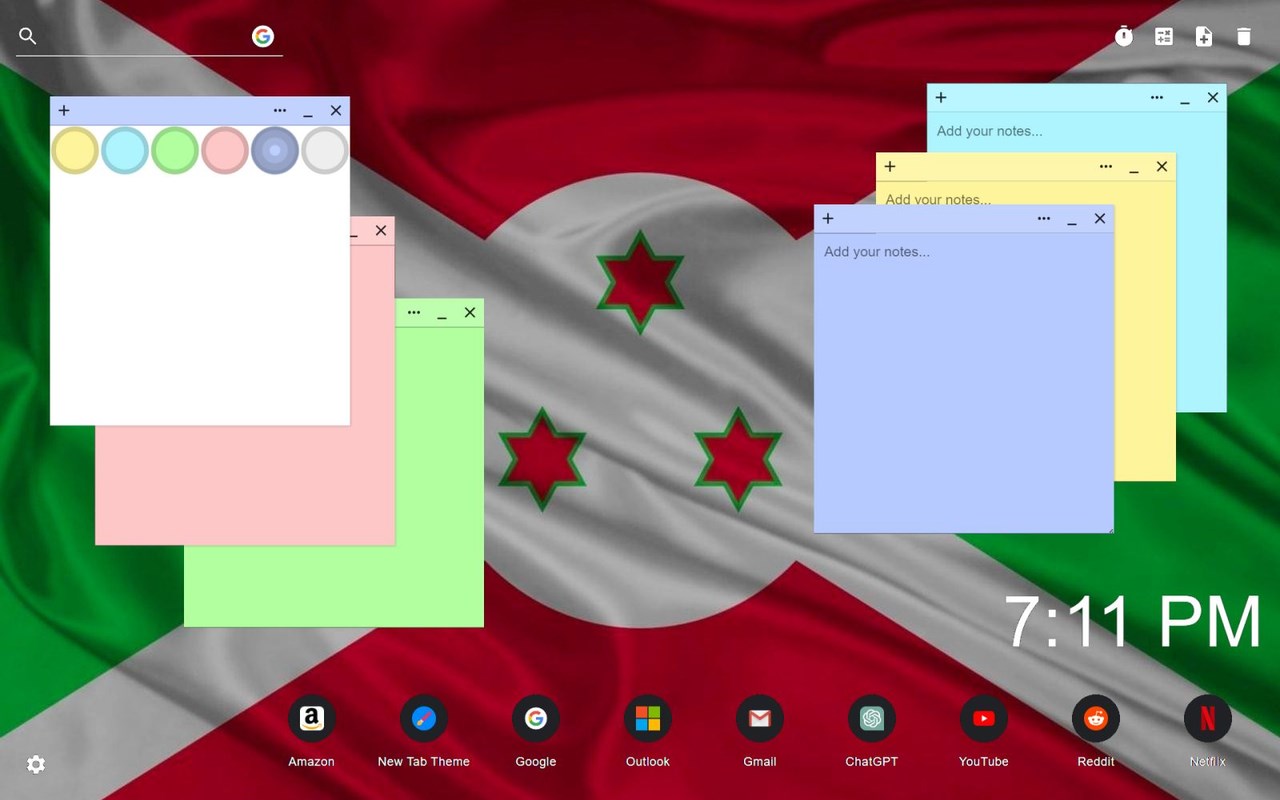The width and height of the screenshot is (1280, 800).
Task: Click the 7:11 PM clock
Action: (1133, 622)
